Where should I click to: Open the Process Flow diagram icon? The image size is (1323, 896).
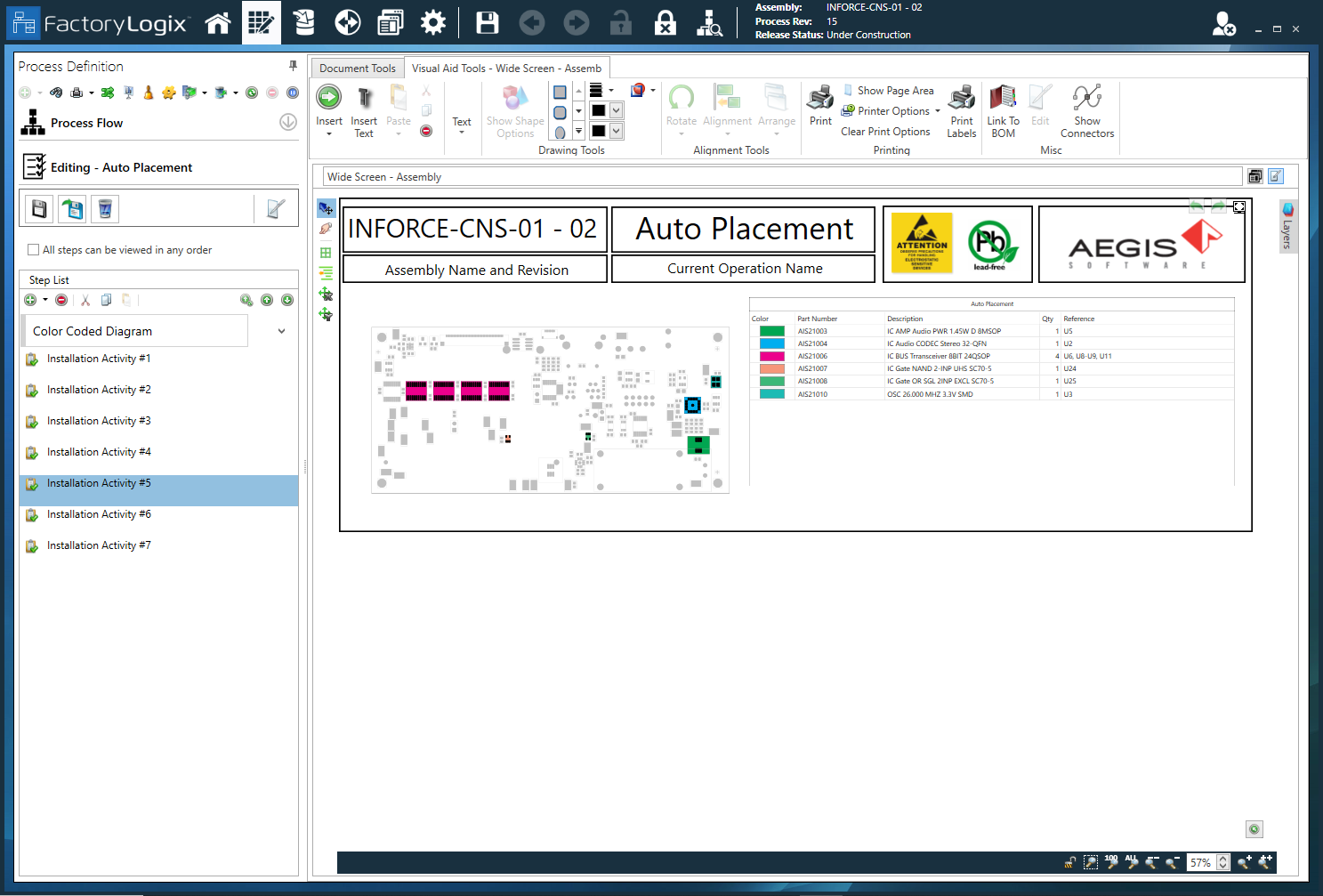pos(33,123)
